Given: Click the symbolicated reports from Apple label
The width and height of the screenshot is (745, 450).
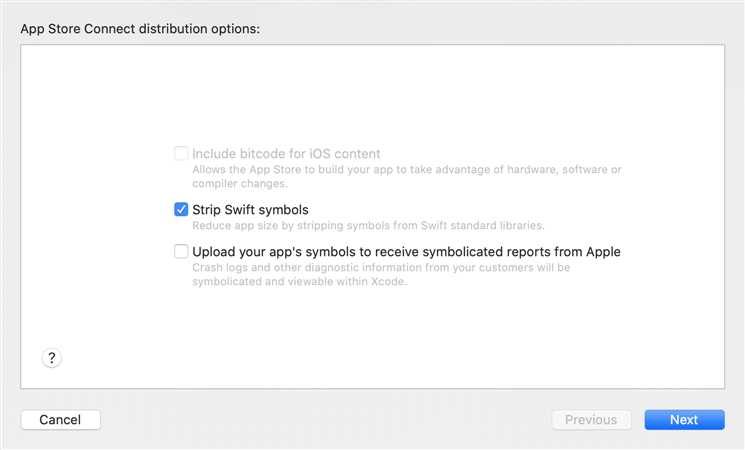Looking at the screenshot, I should (406, 251).
